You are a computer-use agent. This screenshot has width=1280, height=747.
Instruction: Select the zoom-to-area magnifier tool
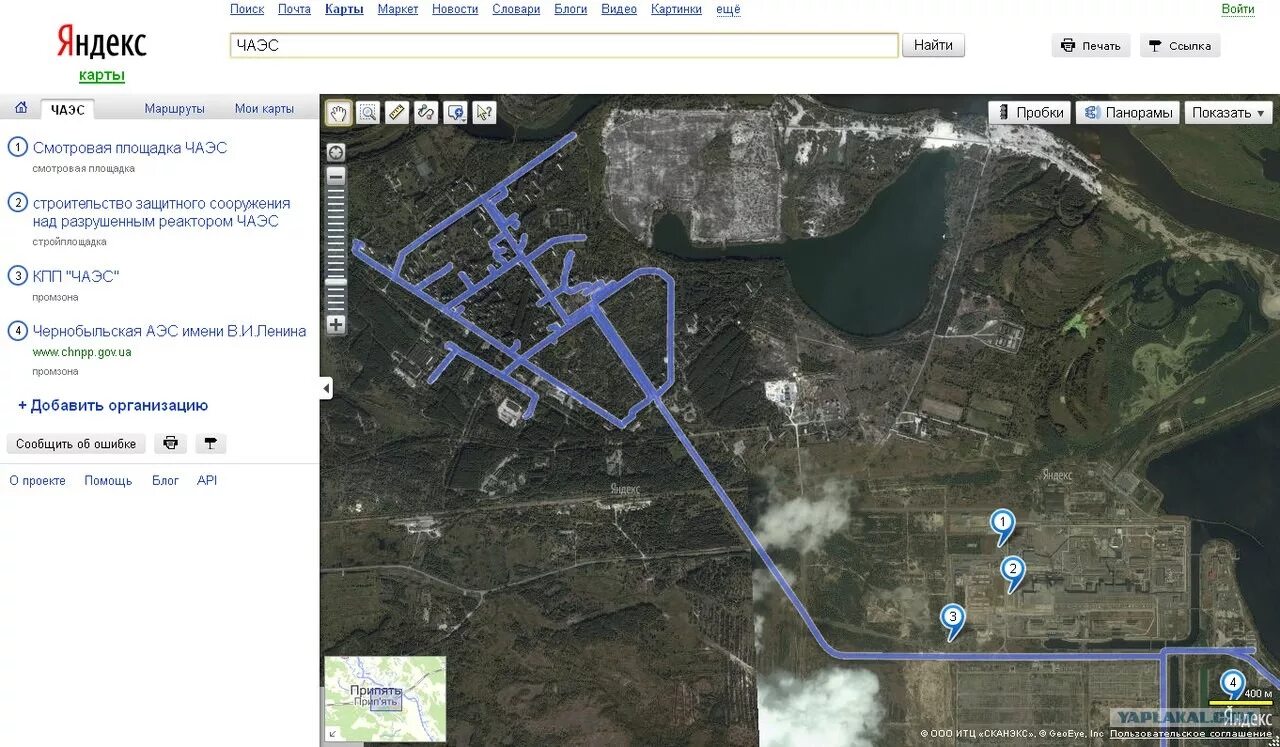coord(368,112)
